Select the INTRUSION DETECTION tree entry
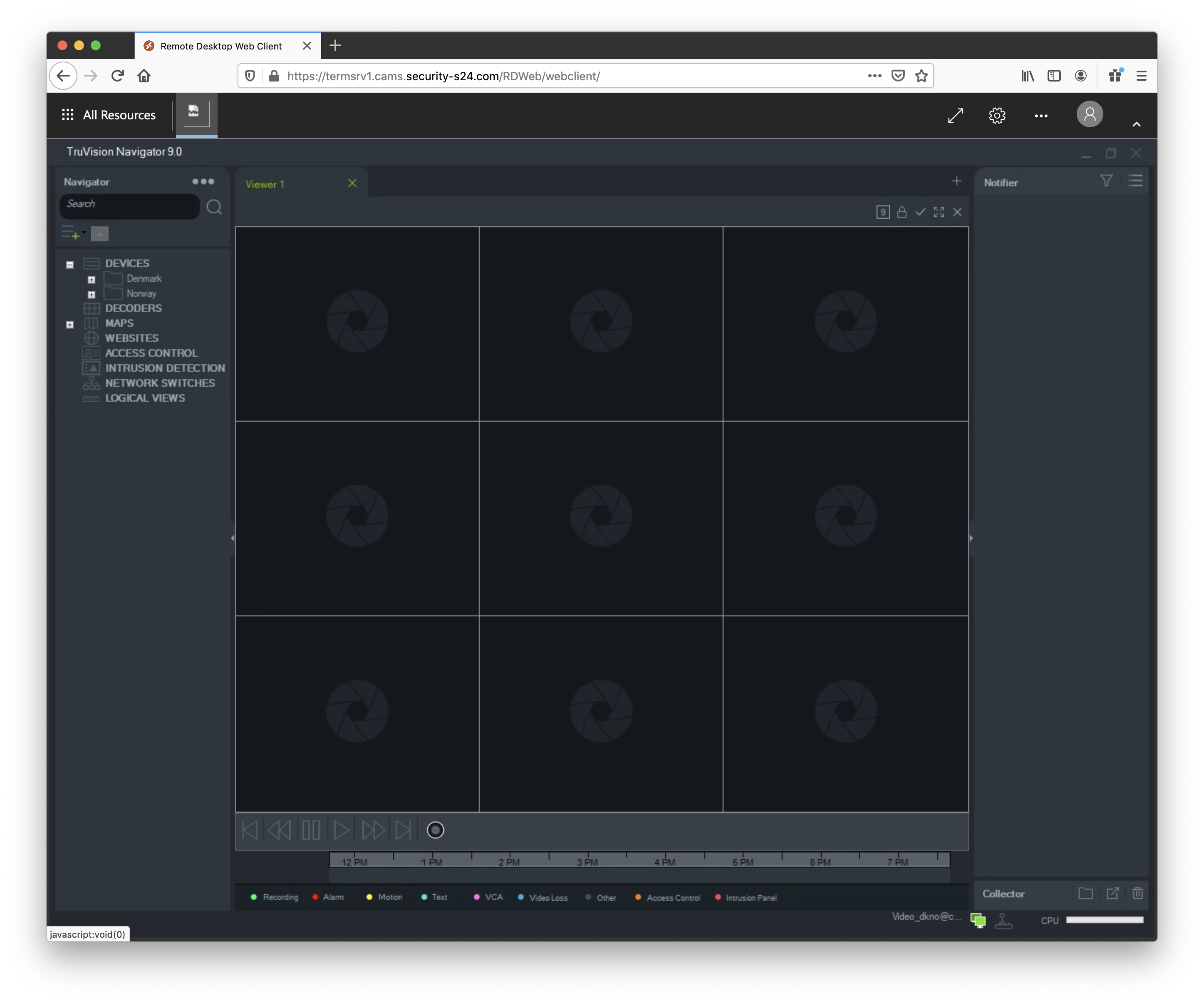This screenshot has width=1204, height=1003. tap(165, 368)
